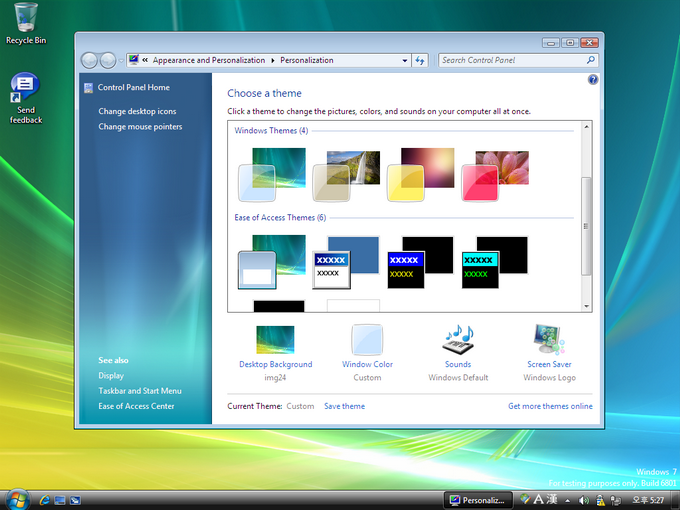This screenshot has width=680, height=510.
Task: Click the Back navigation arrow
Action: tap(89, 60)
